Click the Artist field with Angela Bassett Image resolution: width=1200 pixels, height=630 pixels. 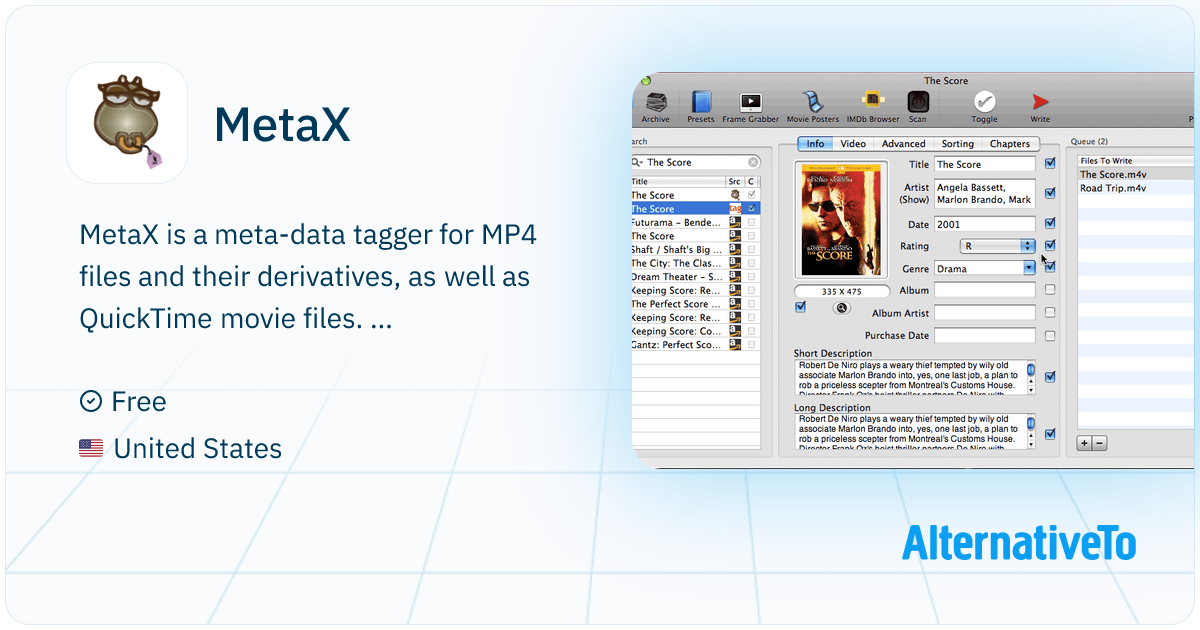[x=985, y=193]
